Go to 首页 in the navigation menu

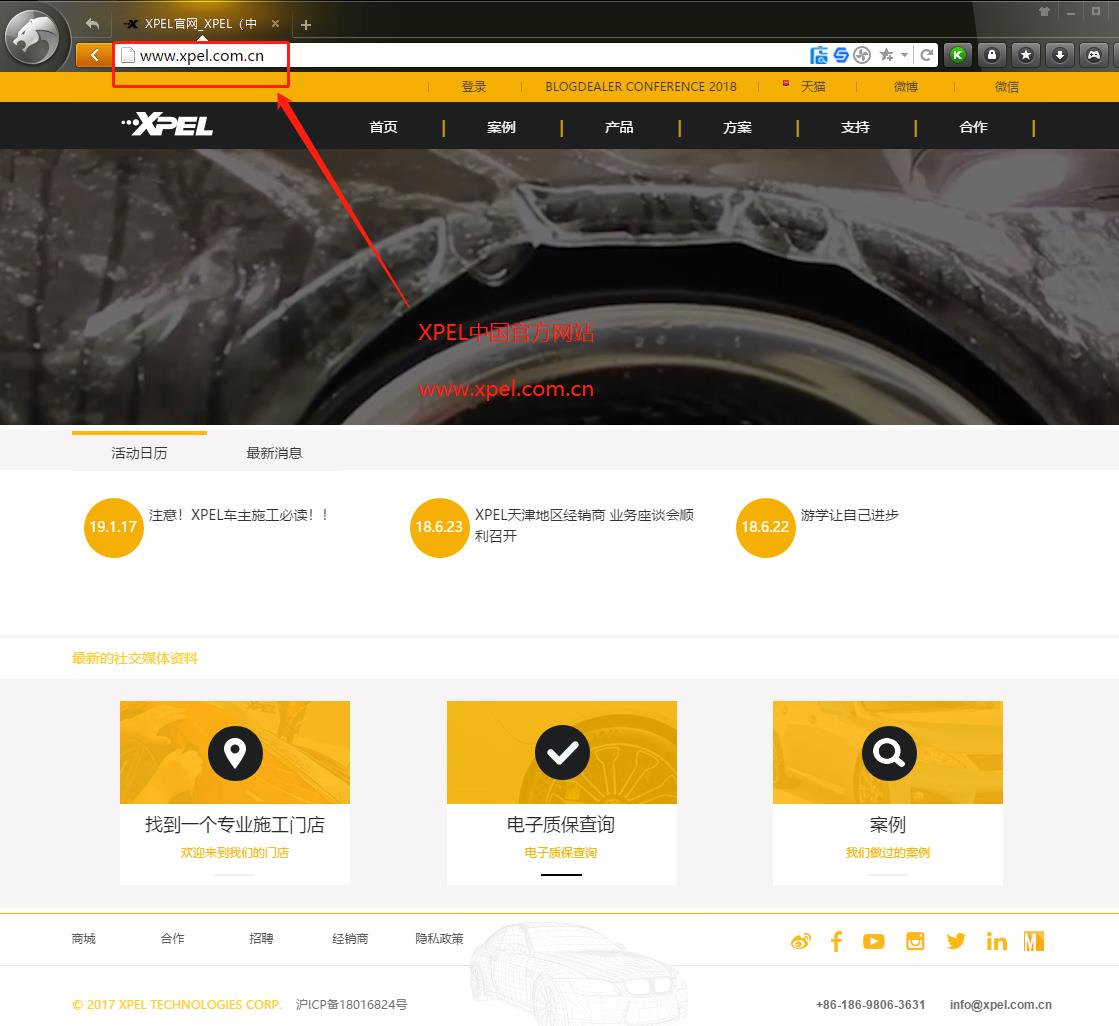point(383,127)
